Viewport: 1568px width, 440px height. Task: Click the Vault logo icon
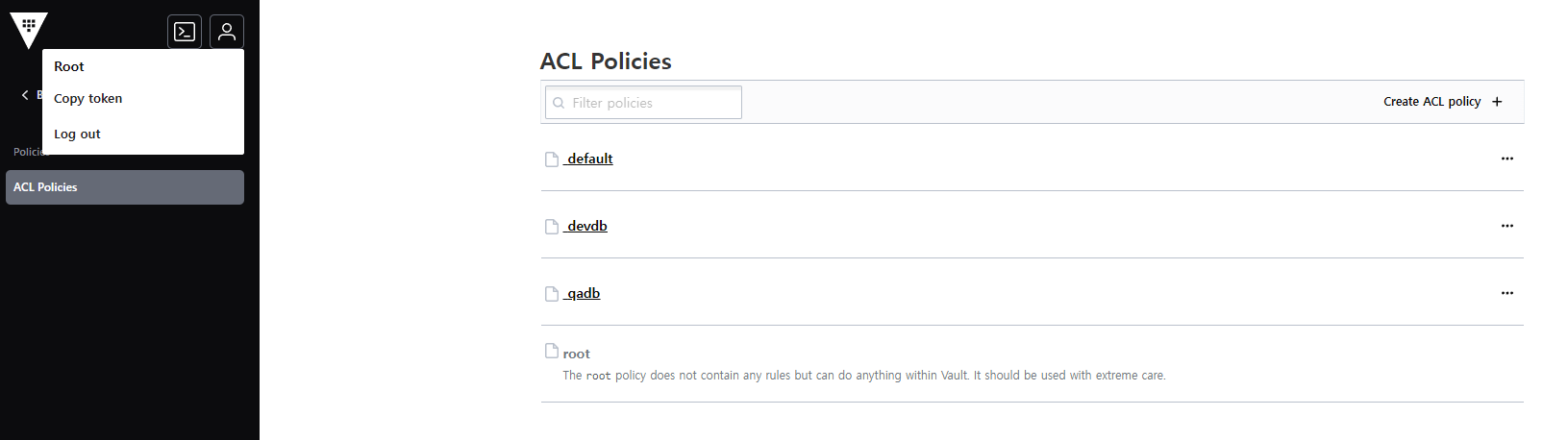point(29,30)
